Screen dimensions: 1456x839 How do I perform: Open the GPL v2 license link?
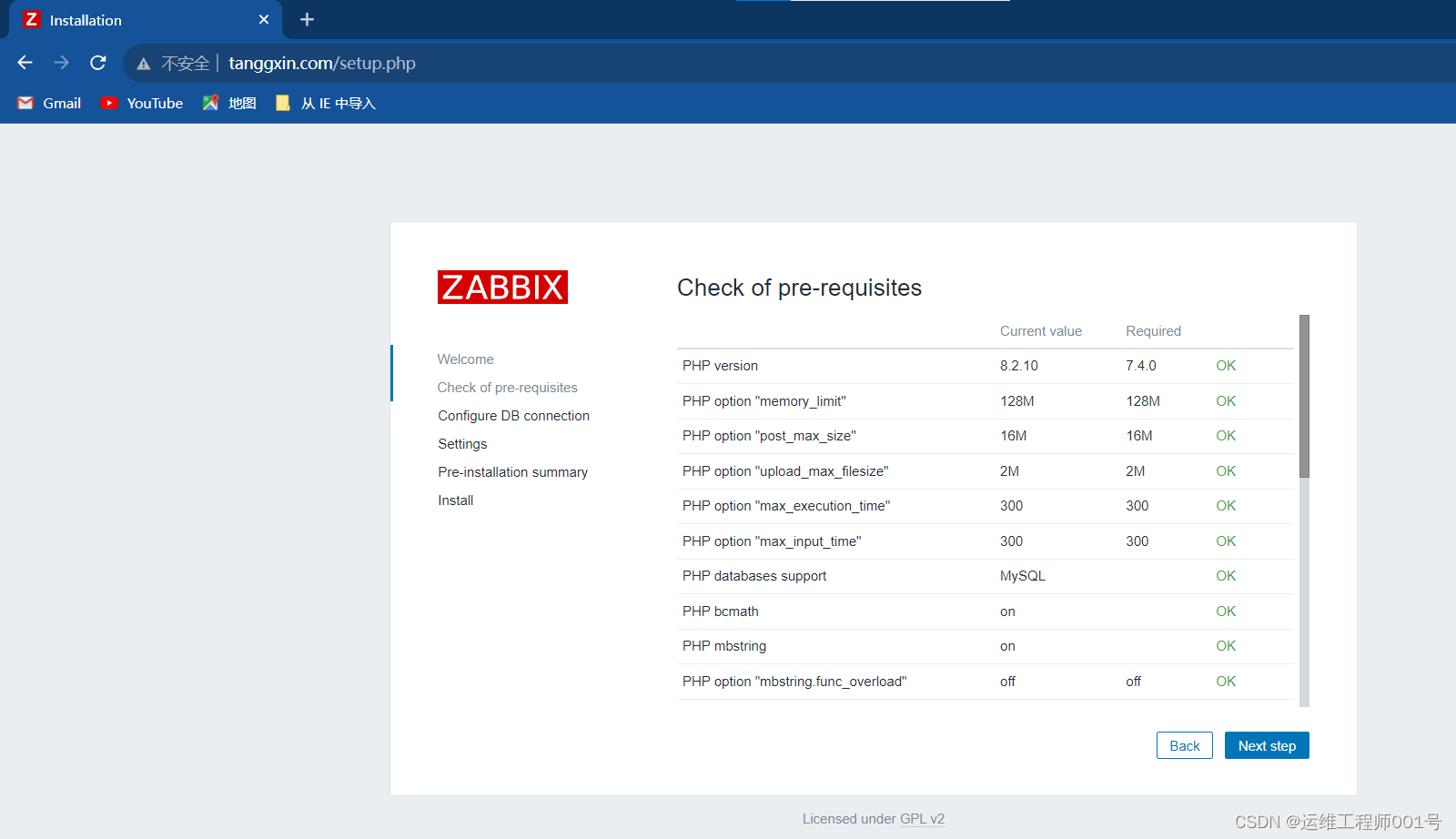(922, 819)
